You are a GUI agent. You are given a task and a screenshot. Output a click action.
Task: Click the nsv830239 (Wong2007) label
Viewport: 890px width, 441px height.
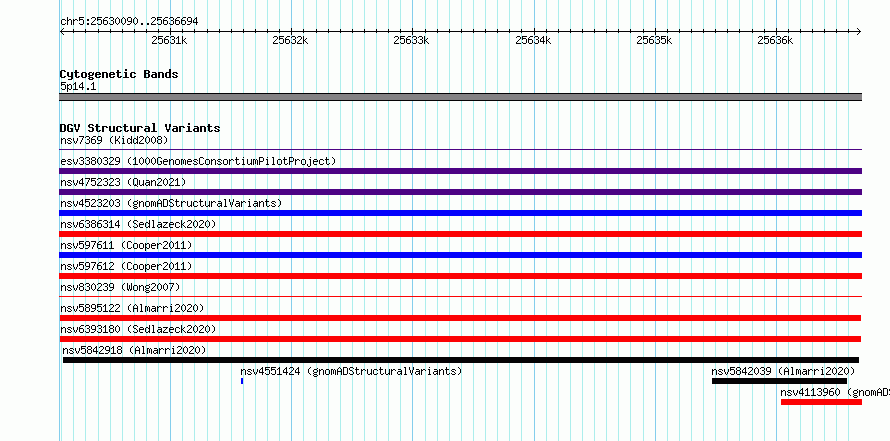pos(120,287)
